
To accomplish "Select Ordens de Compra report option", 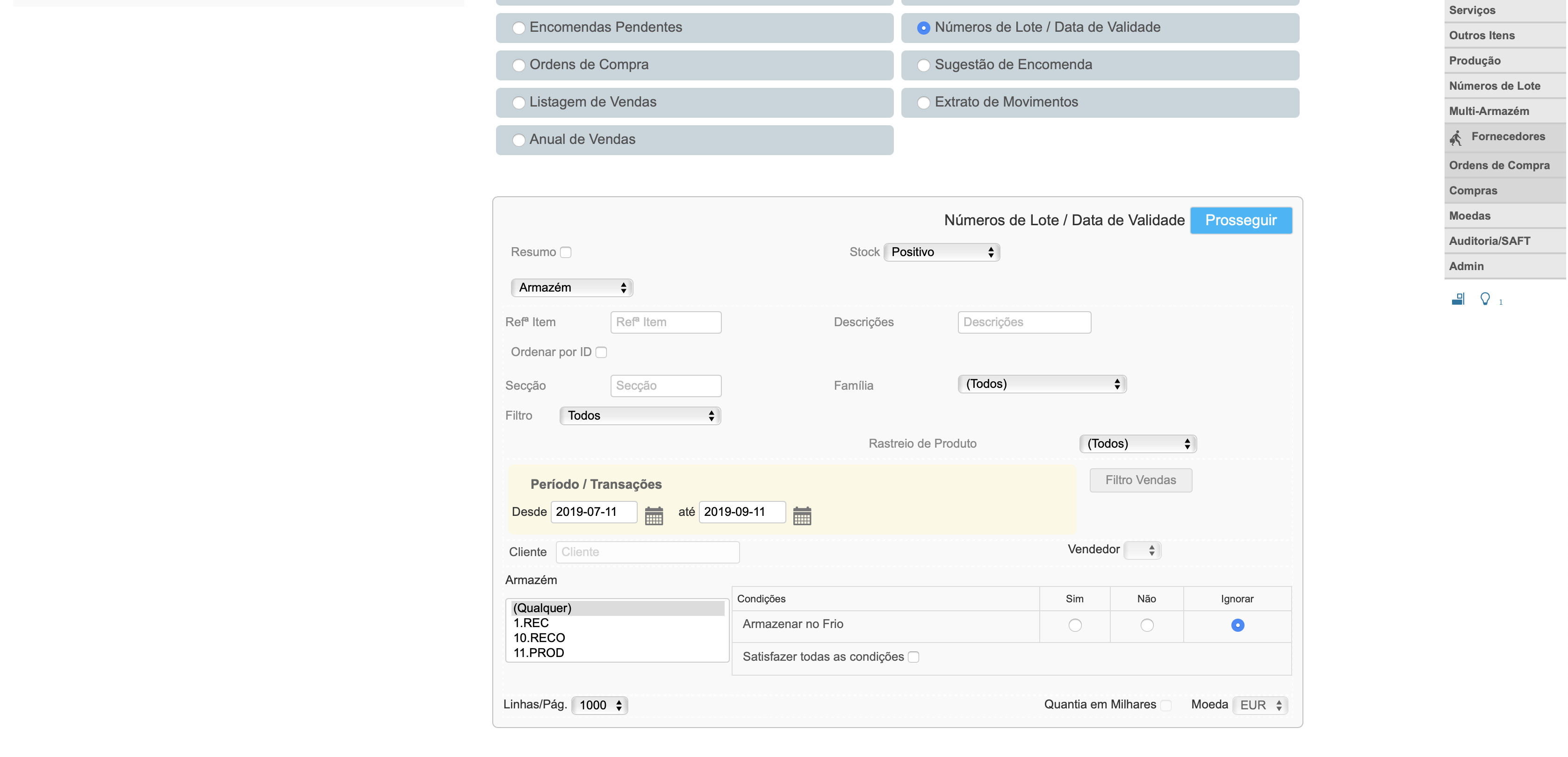I will click(518, 65).
